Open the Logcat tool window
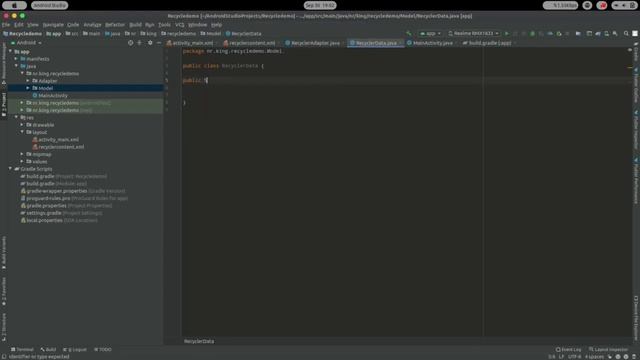640x360 pixels. click(75, 349)
